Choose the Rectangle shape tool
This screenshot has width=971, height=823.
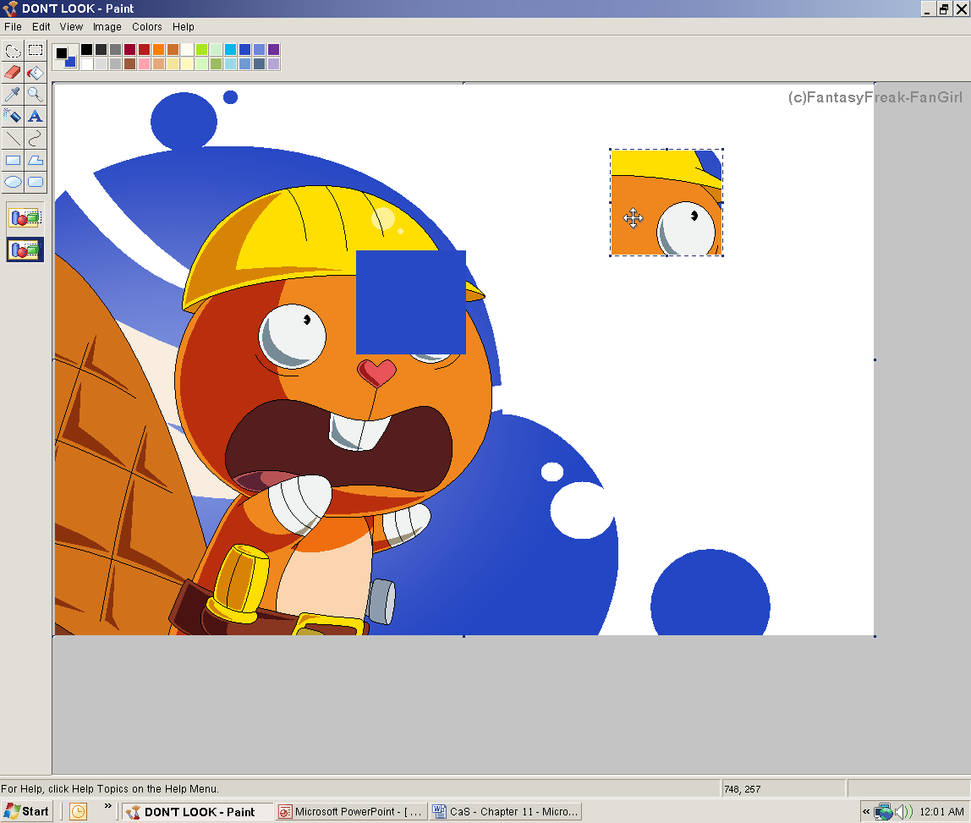coord(13,160)
